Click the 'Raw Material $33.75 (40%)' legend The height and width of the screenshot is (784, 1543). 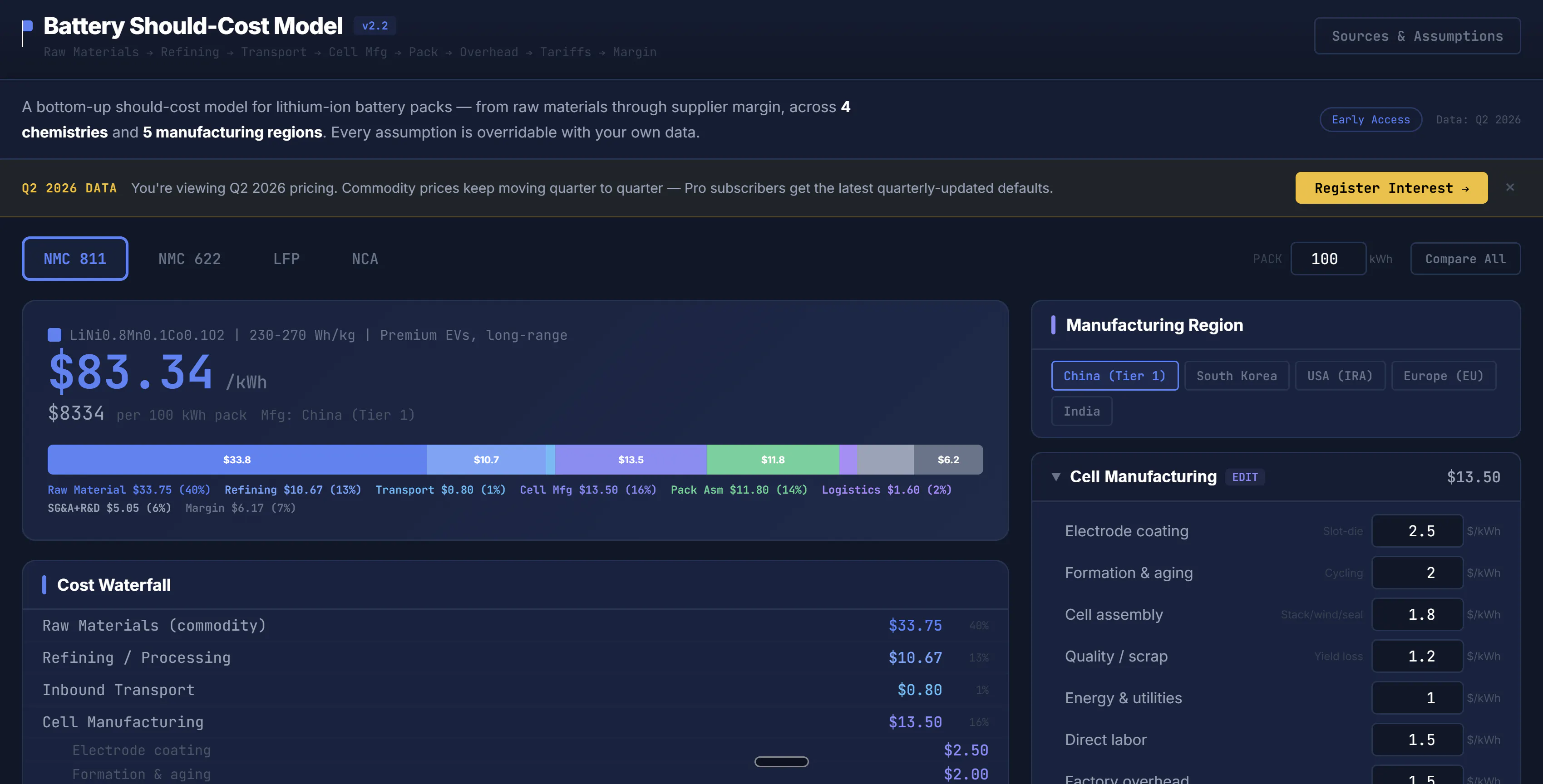129,490
